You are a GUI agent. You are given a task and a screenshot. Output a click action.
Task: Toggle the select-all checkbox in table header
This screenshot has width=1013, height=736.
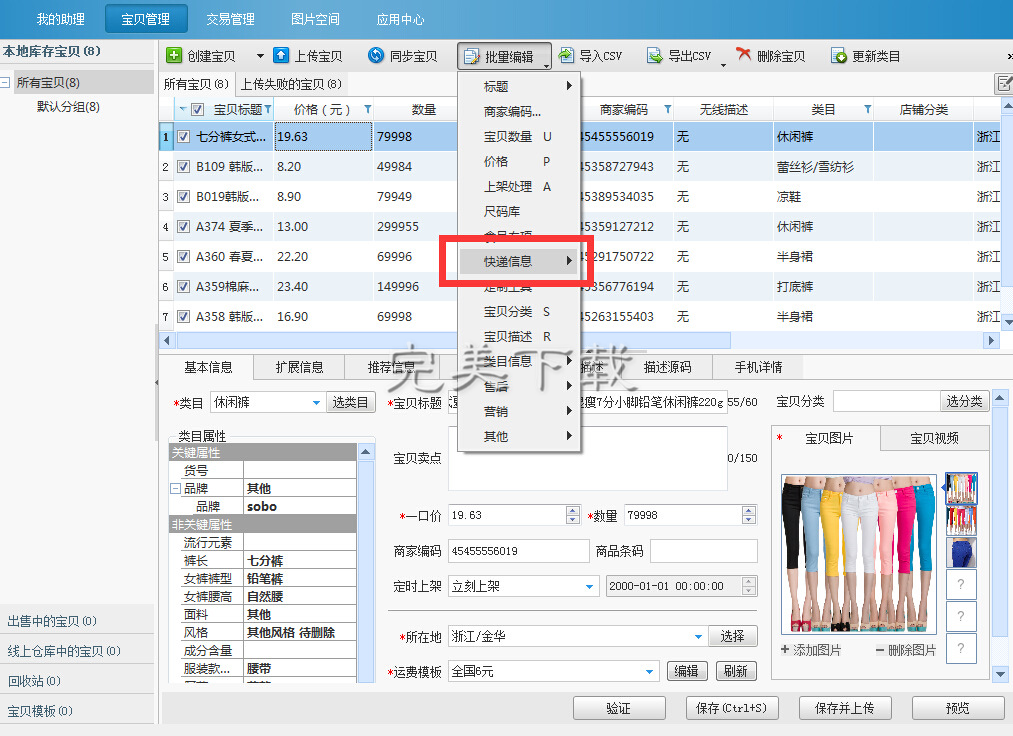pyautogui.click(x=198, y=110)
